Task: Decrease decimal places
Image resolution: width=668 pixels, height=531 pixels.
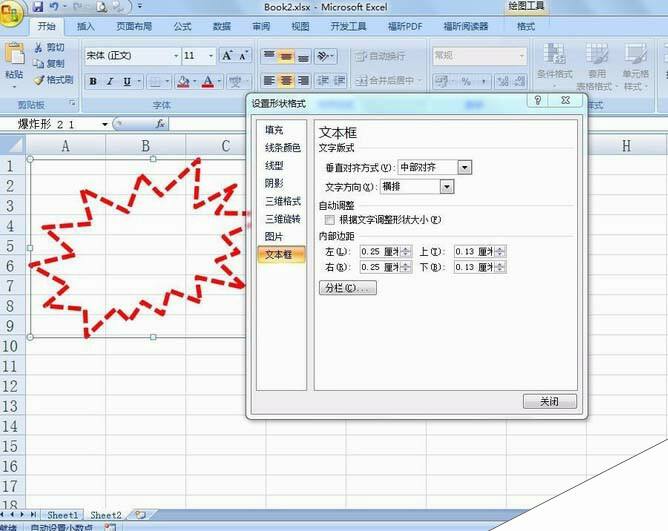Action: tap(519, 81)
